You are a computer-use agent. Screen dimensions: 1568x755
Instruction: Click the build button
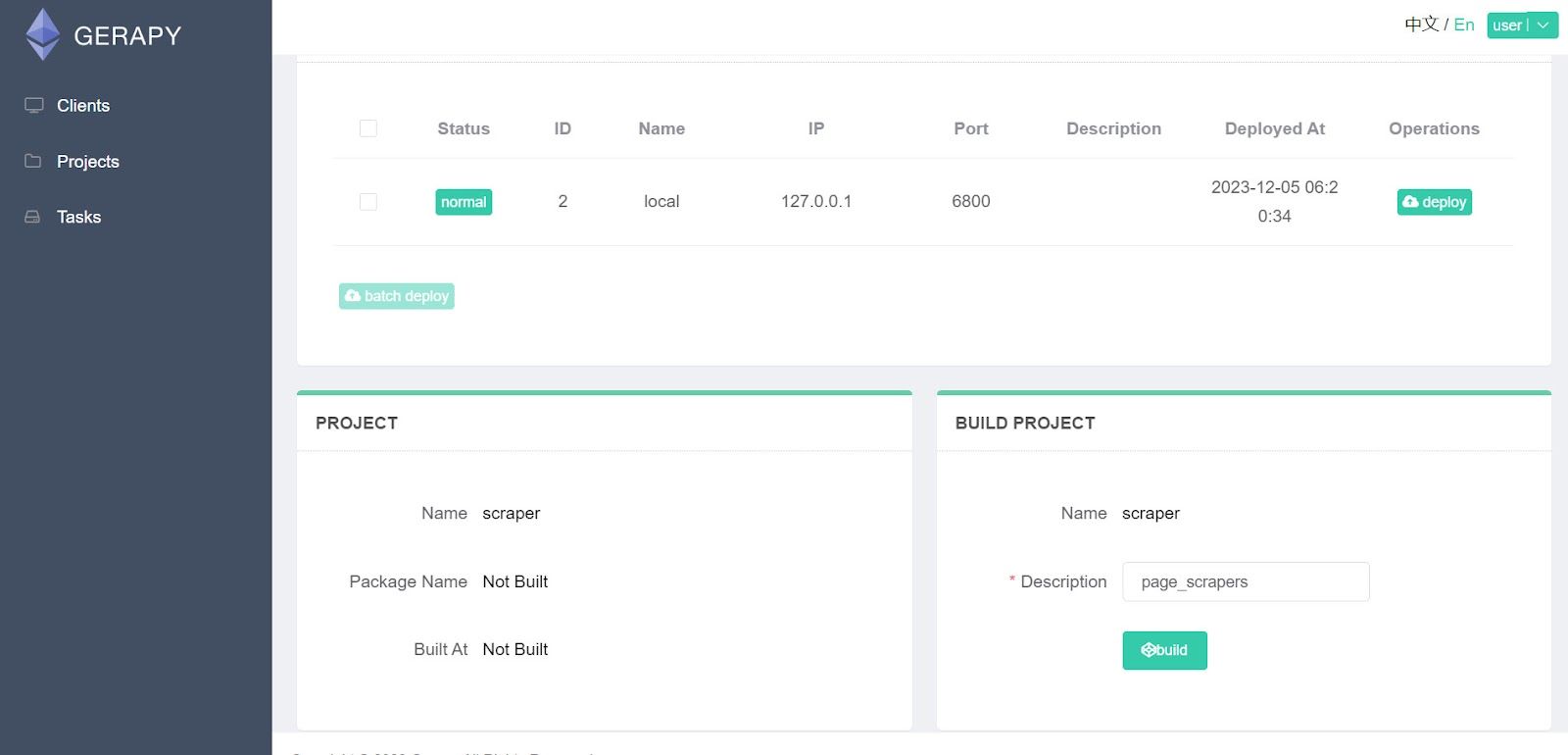click(x=1164, y=650)
